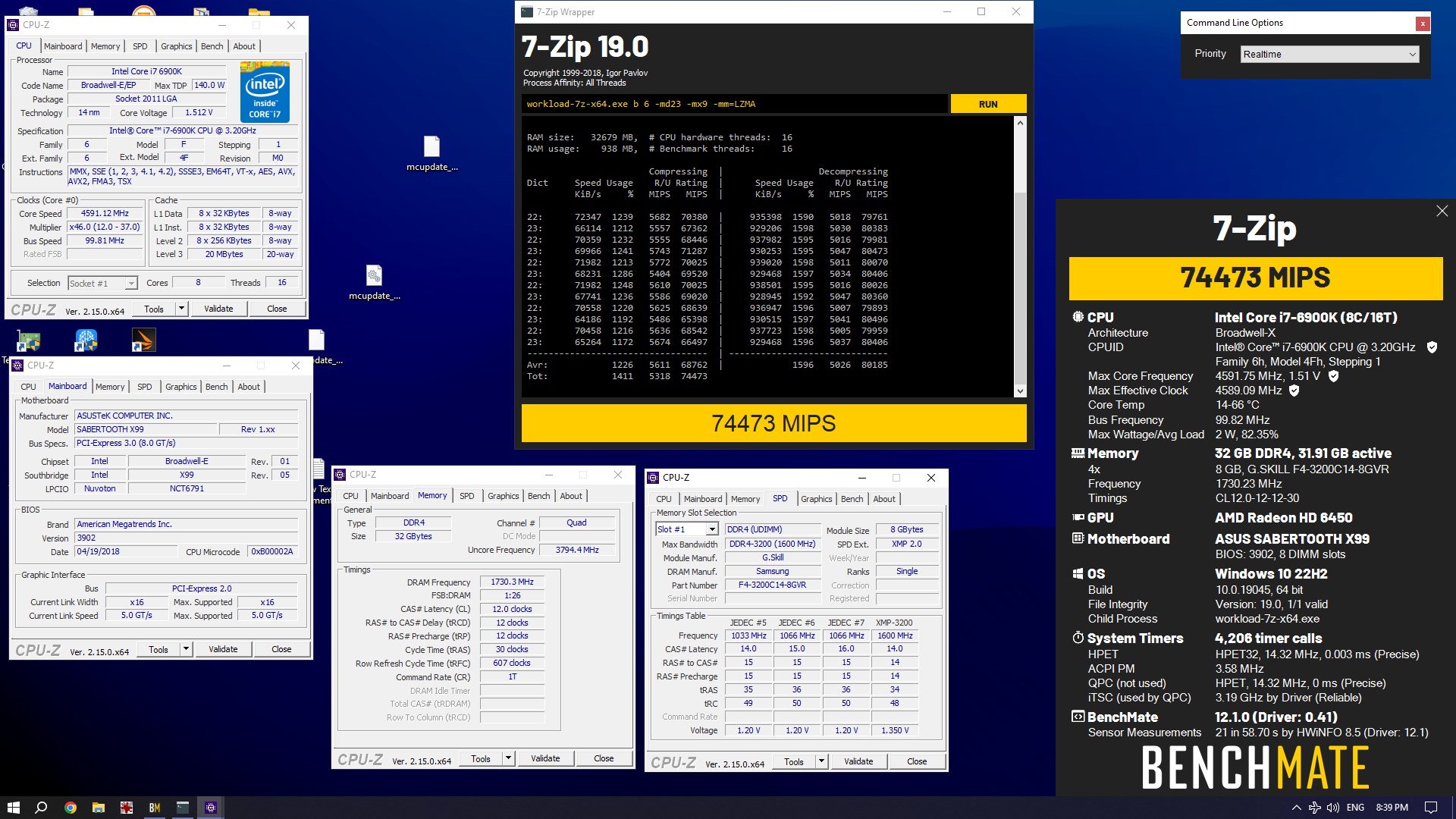Click Part Number F4-3200C14-8GVR field

772,585
